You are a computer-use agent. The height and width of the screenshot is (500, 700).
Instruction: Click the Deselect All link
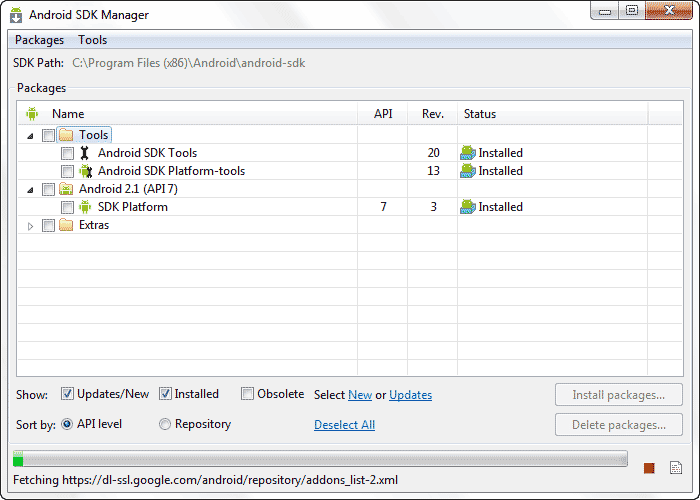344,425
